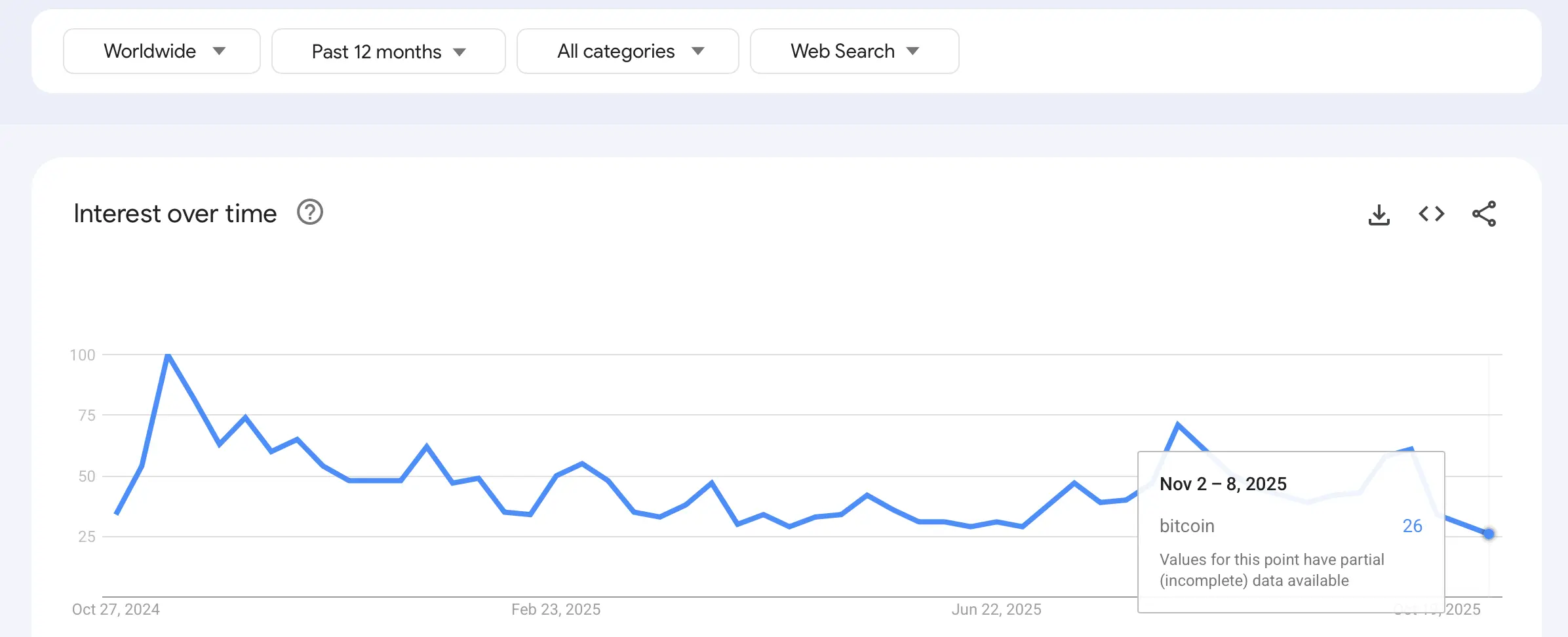Click the All categories dropdown arrow
Viewport: 1568px width, 637px height.
click(x=699, y=50)
